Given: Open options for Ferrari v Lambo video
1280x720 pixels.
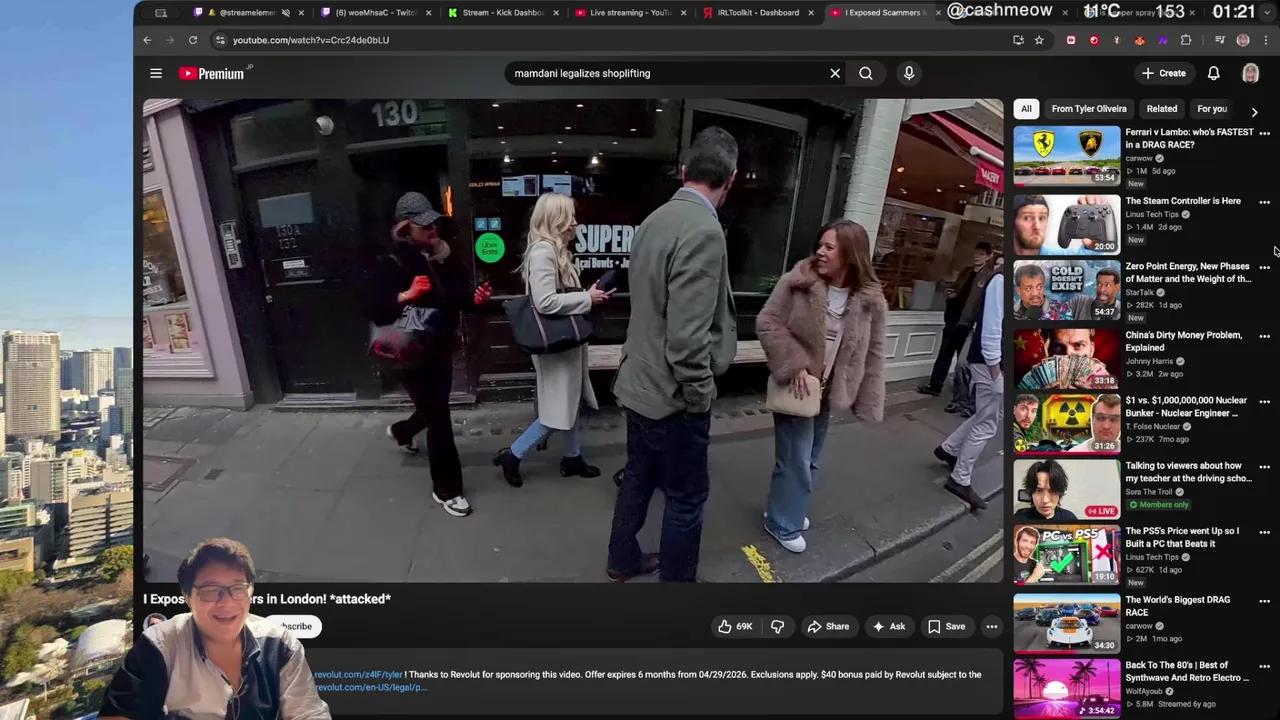Looking at the screenshot, I should [x=1264, y=134].
